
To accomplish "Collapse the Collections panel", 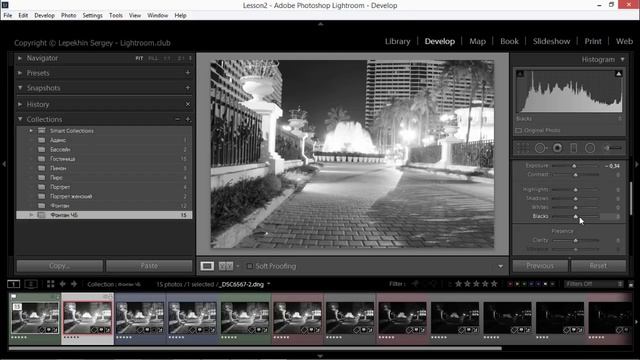I will coord(20,119).
